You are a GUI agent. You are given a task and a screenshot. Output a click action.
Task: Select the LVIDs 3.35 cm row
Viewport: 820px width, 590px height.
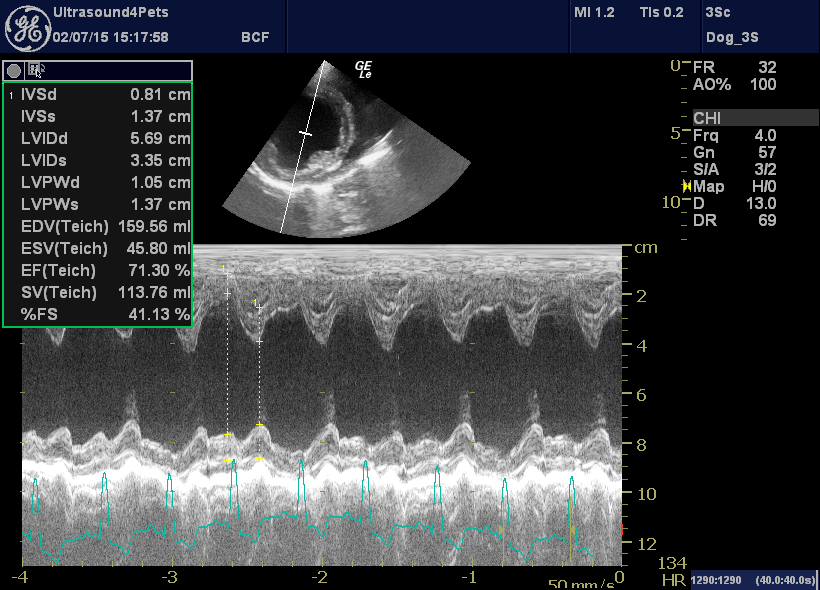click(x=98, y=161)
